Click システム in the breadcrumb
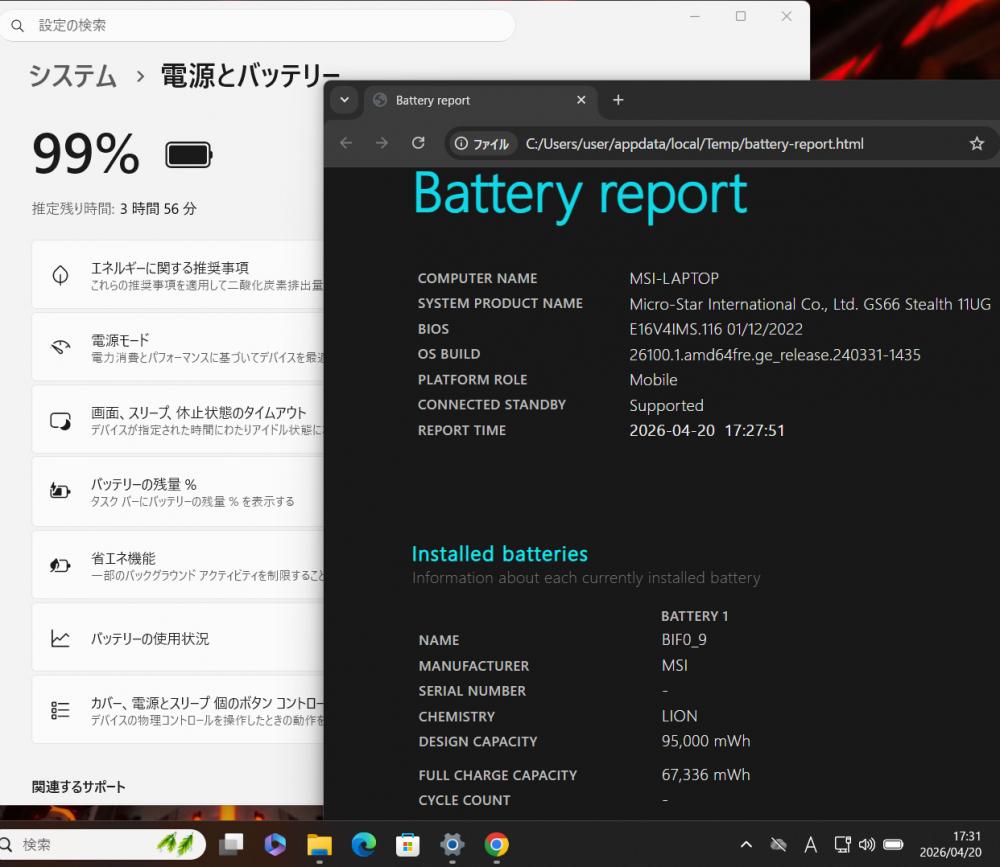This screenshot has height=867, width=1000. click(x=72, y=76)
